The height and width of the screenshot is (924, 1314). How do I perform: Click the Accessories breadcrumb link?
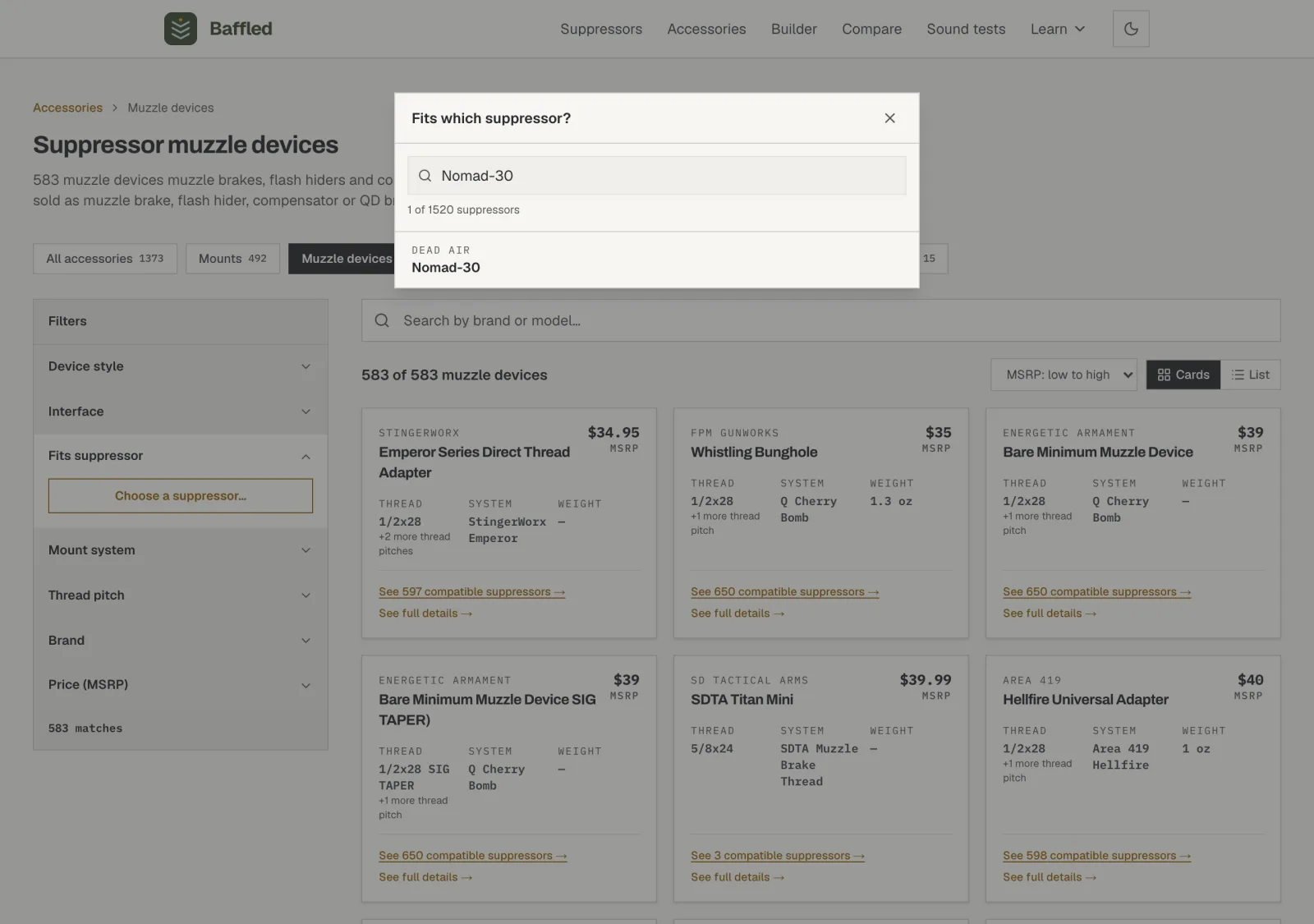pos(68,108)
